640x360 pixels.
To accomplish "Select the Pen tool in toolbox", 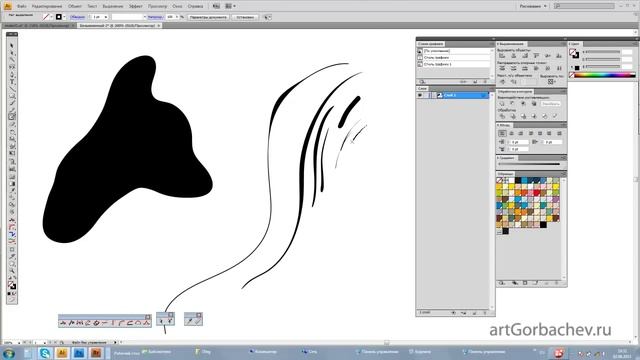I will 12,75.
